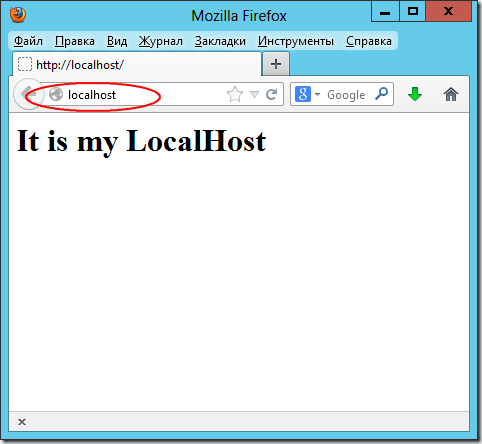Open the Google search engine dropdown

(307, 94)
